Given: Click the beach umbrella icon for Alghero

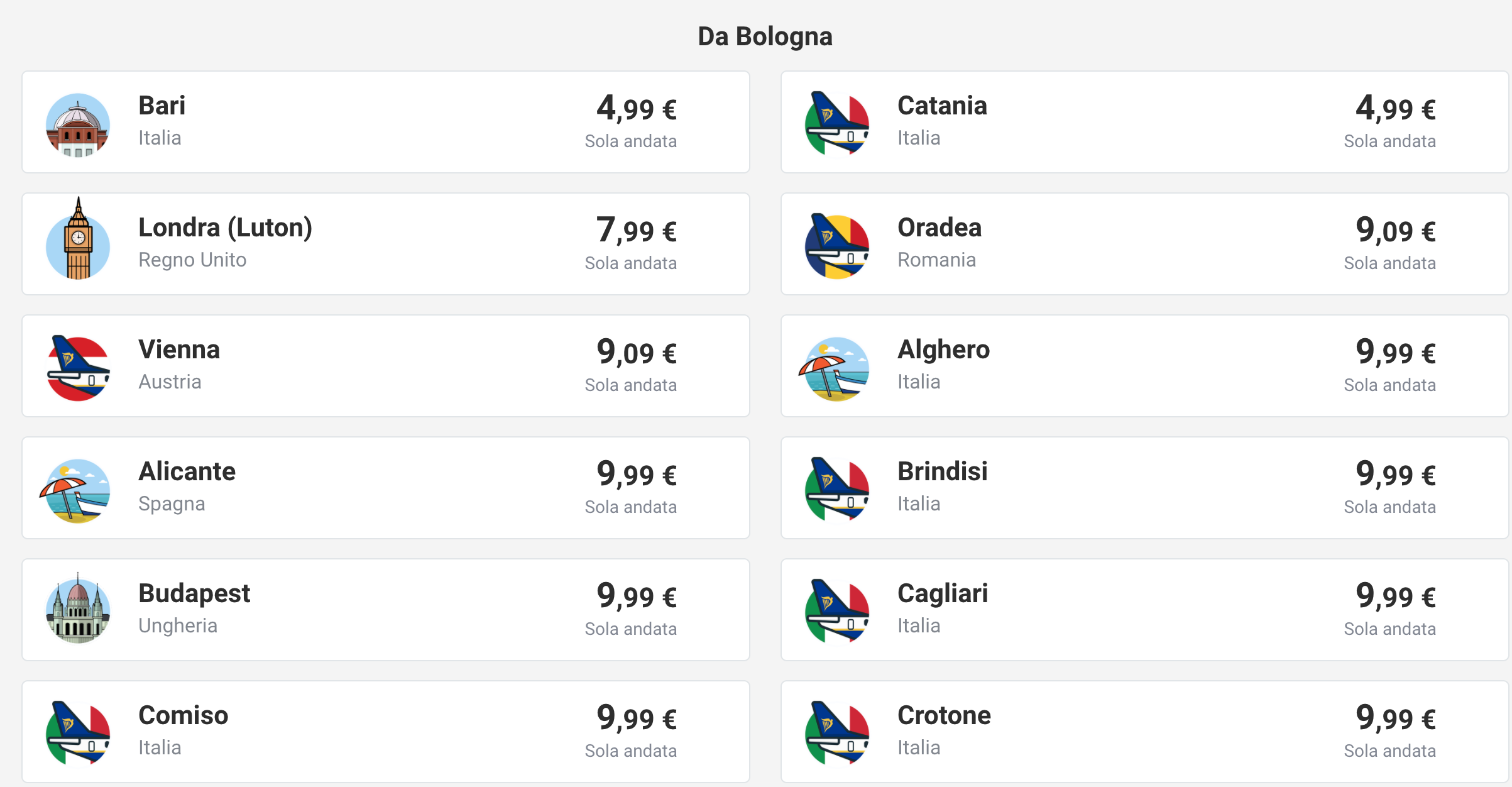Looking at the screenshot, I should tap(834, 369).
